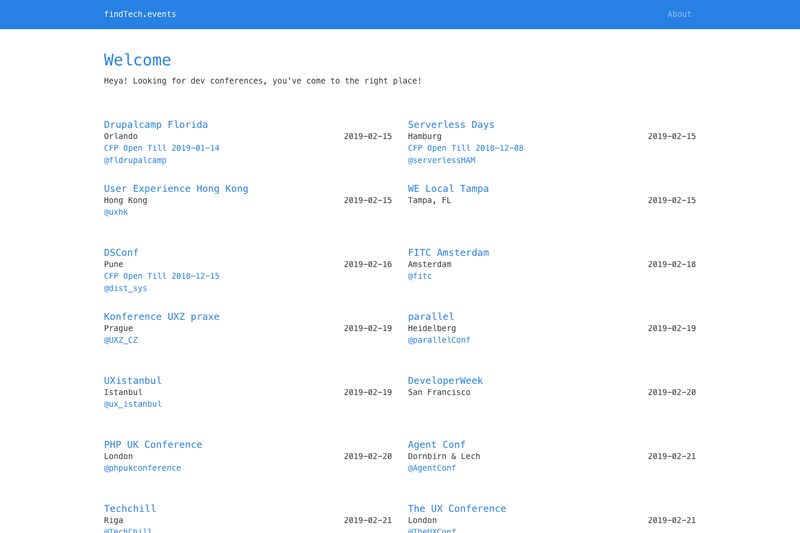Visit the @uxhk Twitter handle
The height and width of the screenshot is (533, 800).
tap(116, 212)
